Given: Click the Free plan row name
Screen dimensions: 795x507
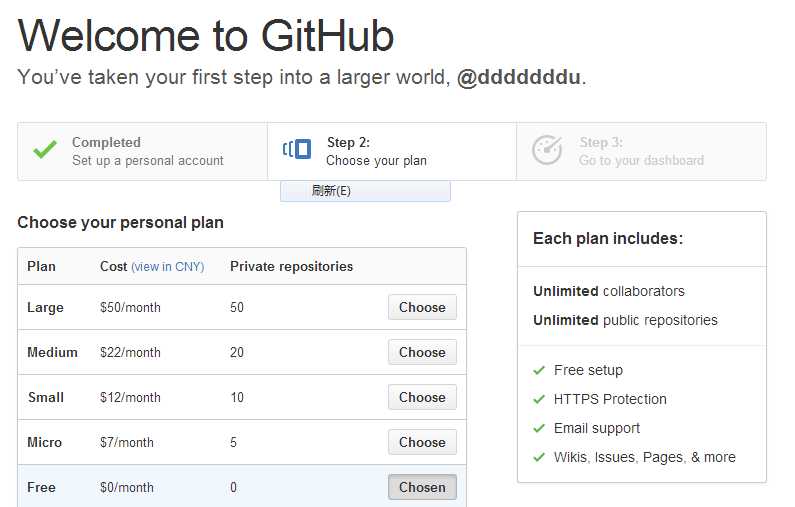Looking at the screenshot, I should click(41, 487).
